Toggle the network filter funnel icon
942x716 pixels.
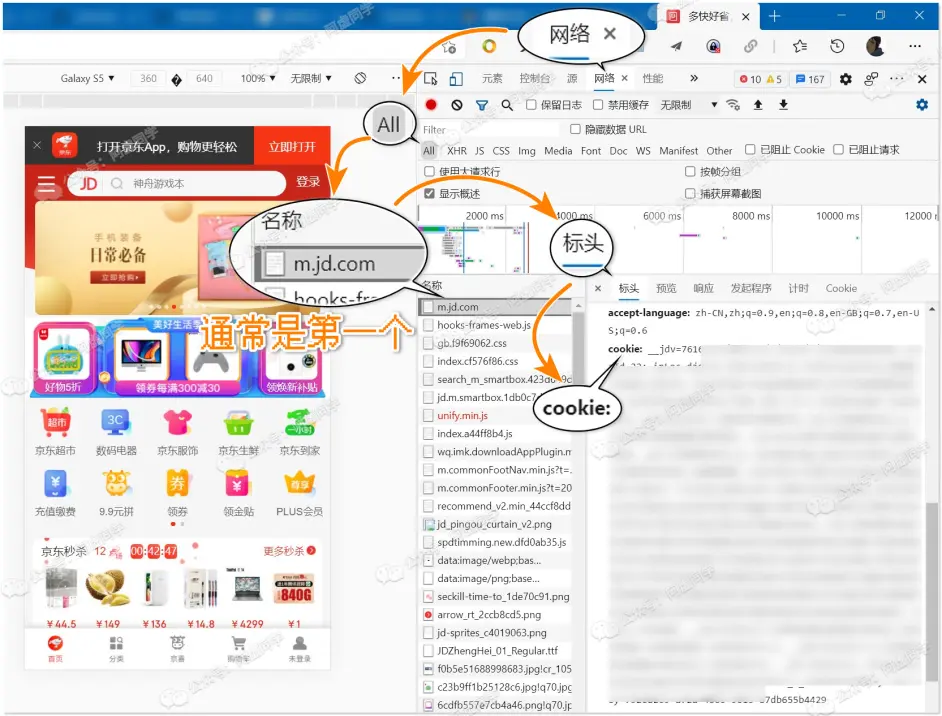click(x=482, y=105)
